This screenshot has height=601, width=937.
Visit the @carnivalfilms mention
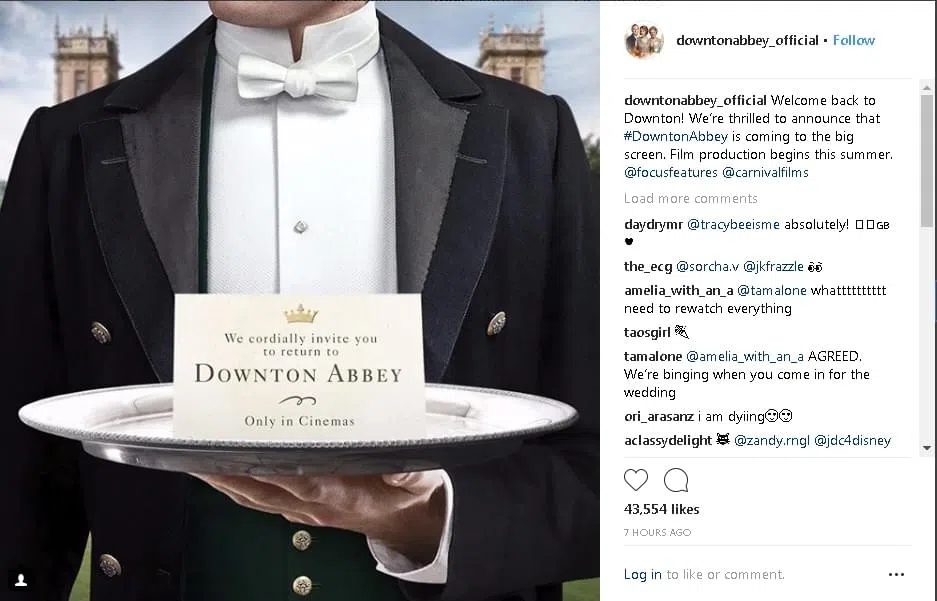[x=765, y=173]
